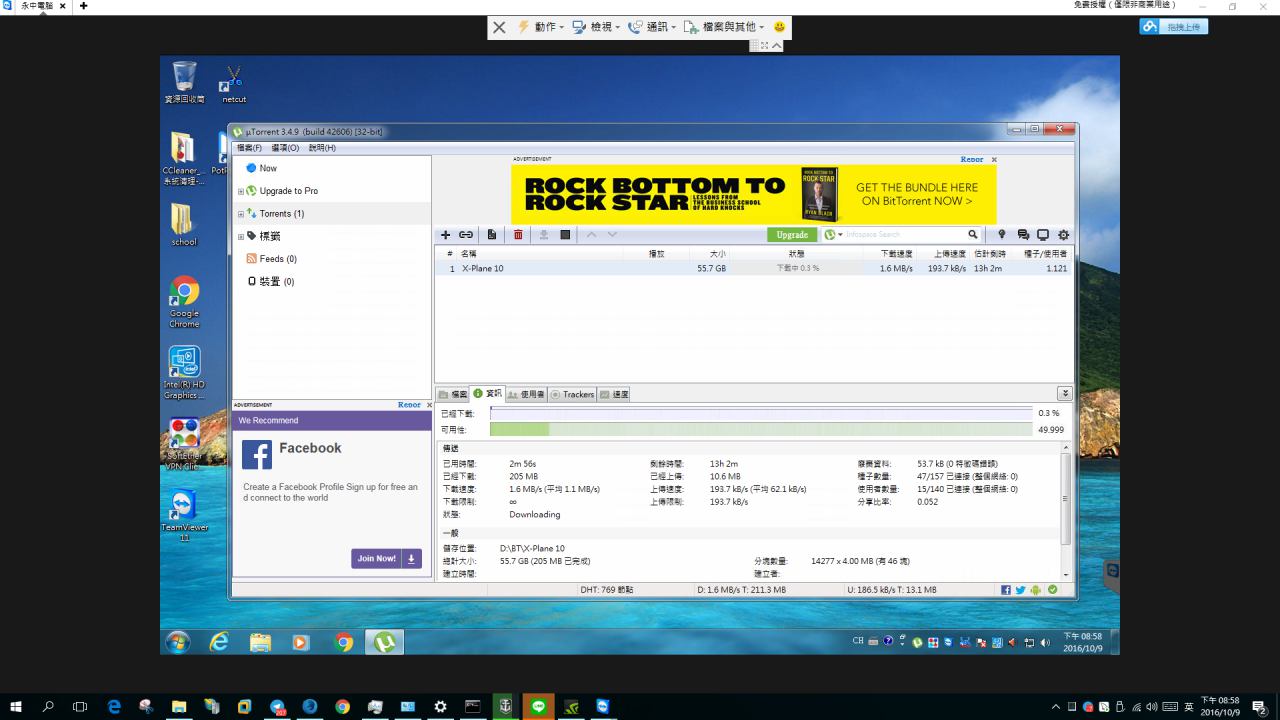
Task: Open the Recycle Bin desktop icon
Action: pyautogui.click(x=184, y=82)
